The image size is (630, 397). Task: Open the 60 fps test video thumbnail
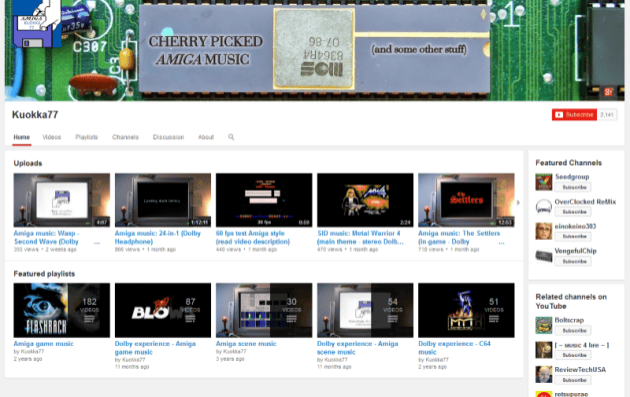(264, 200)
